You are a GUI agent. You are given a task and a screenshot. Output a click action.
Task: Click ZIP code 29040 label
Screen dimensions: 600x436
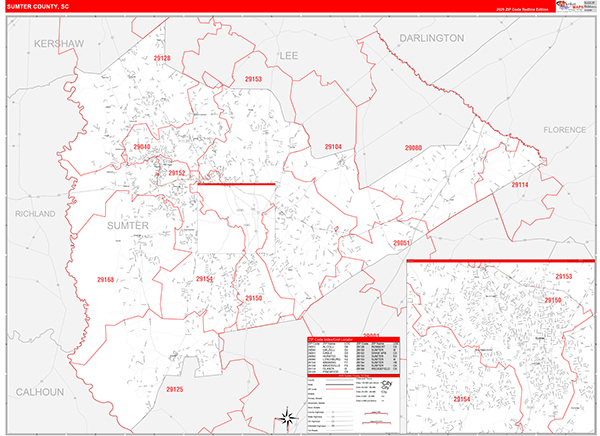pos(142,147)
